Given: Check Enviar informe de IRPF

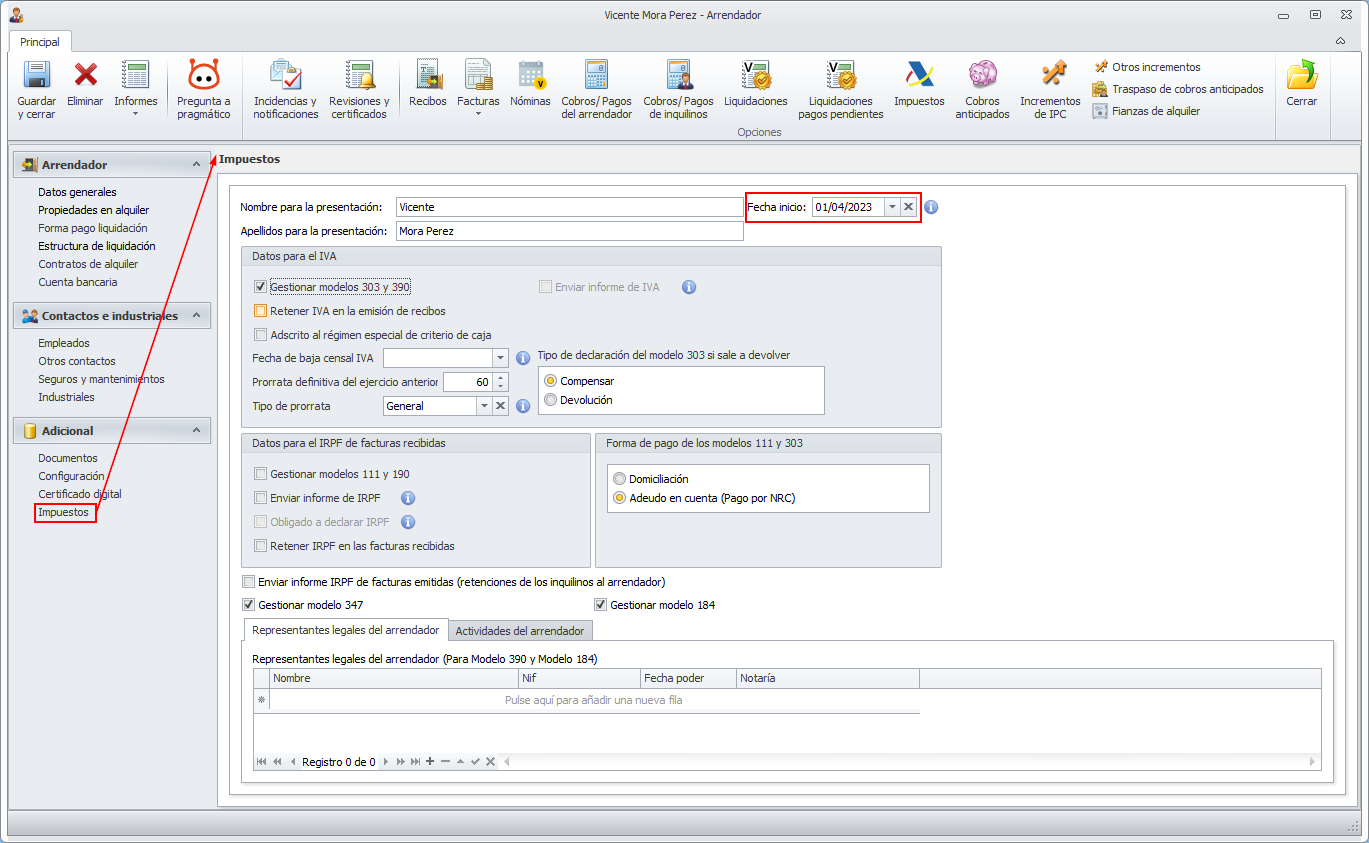Looking at the screenshot, I should (261, 498).
